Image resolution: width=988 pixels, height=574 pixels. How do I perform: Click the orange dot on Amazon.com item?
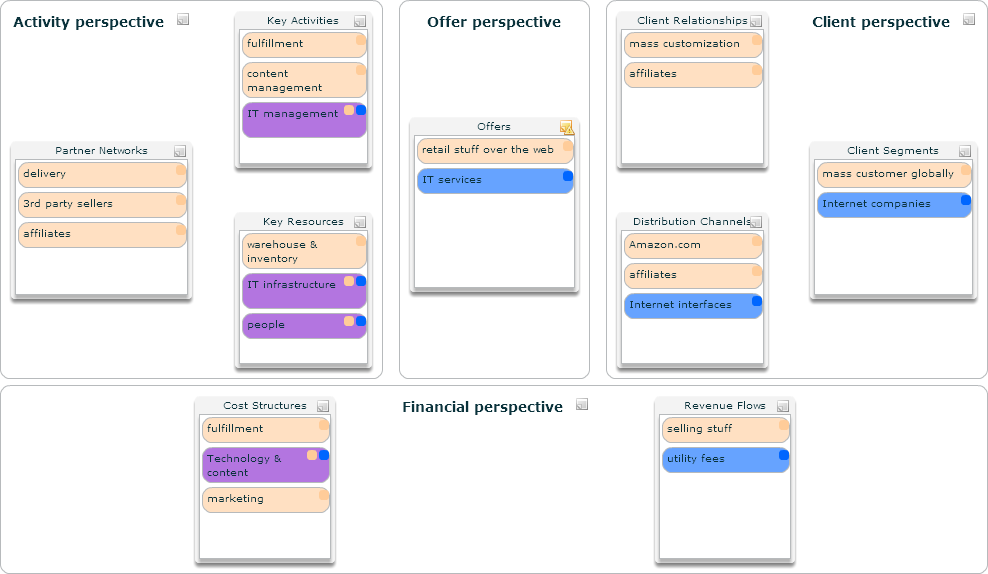(757, 241)
